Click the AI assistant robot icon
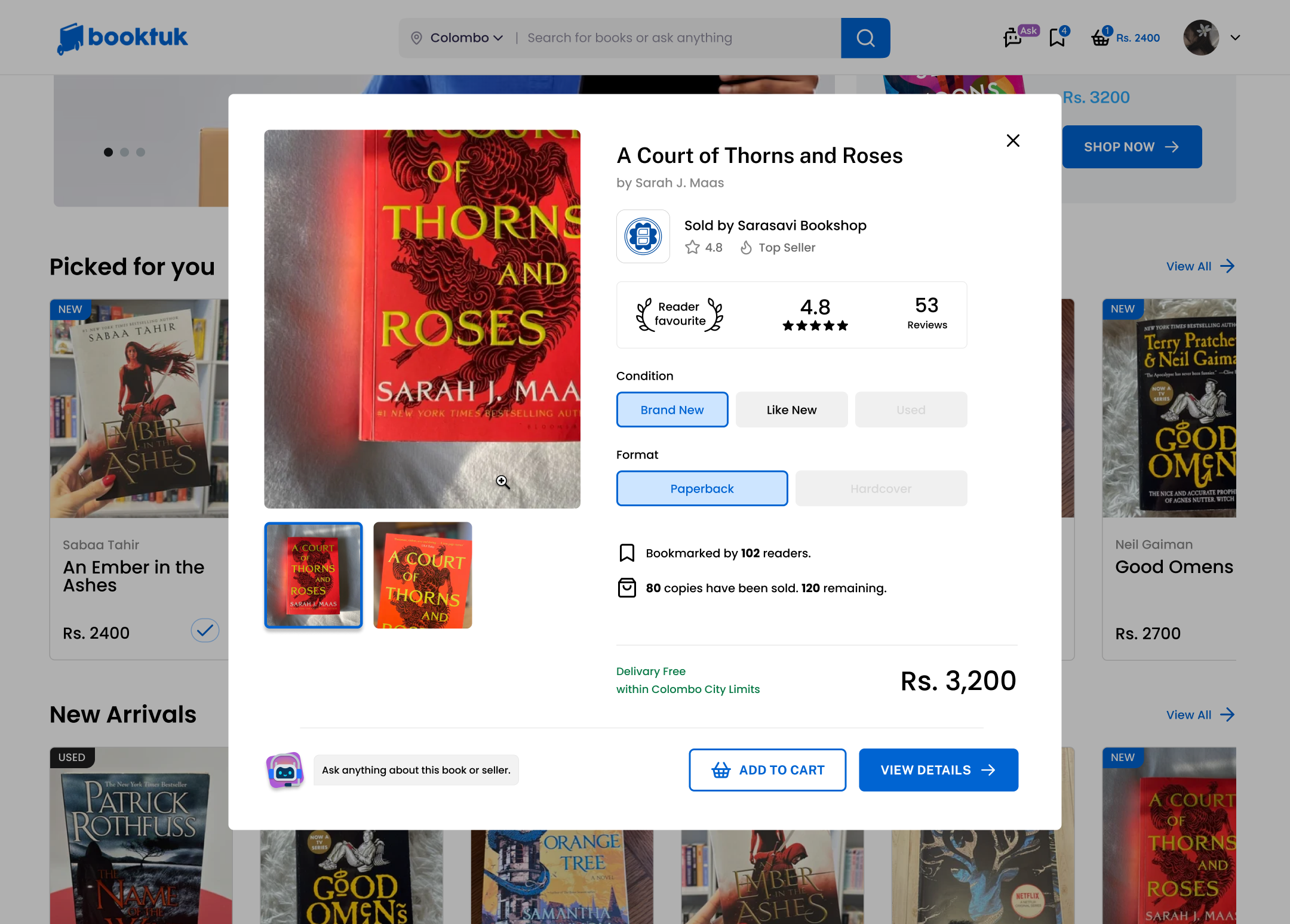This screenshot has width=1290, height=924. [x=285, y=770]
